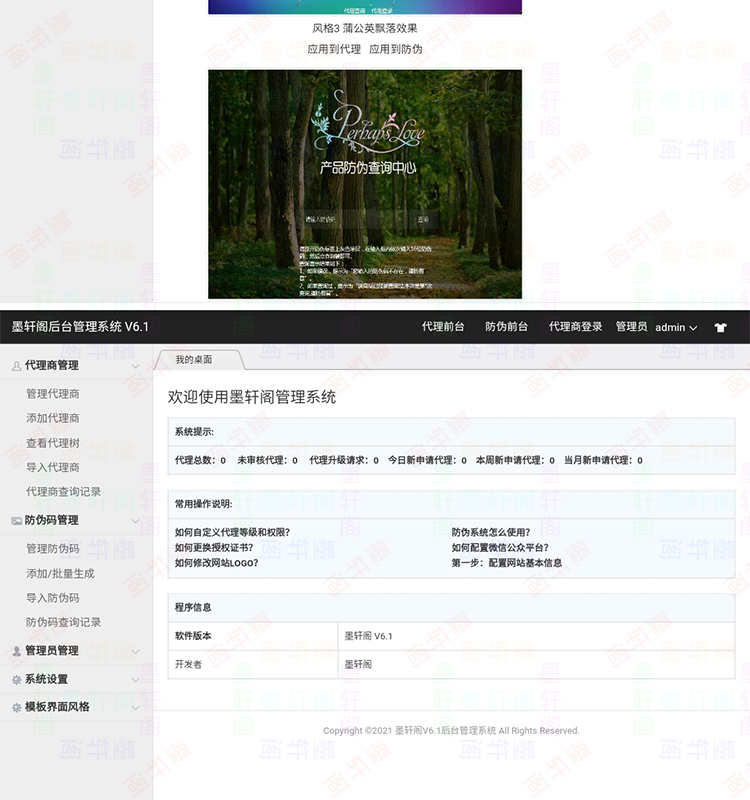Click the 代理升级请求 statistic
Viewport: 750px width, 800px height.
click(344, 460)
